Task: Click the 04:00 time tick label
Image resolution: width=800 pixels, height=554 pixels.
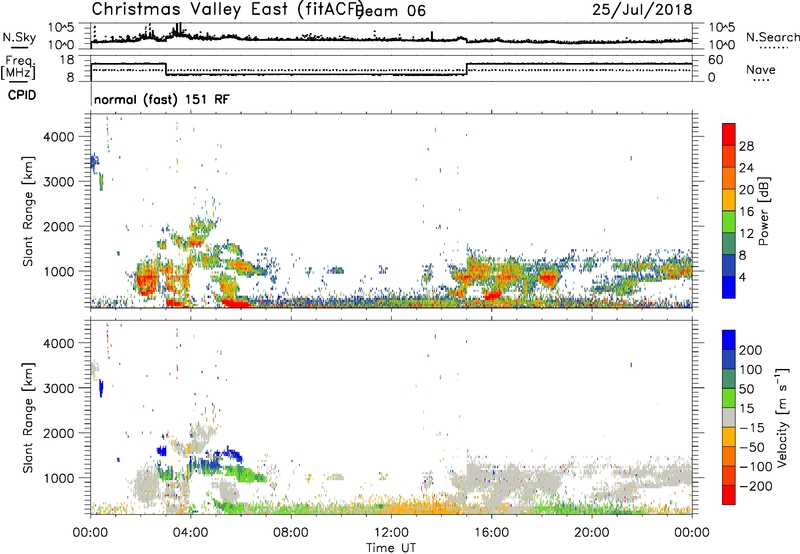Action: [x=190, y=533]
